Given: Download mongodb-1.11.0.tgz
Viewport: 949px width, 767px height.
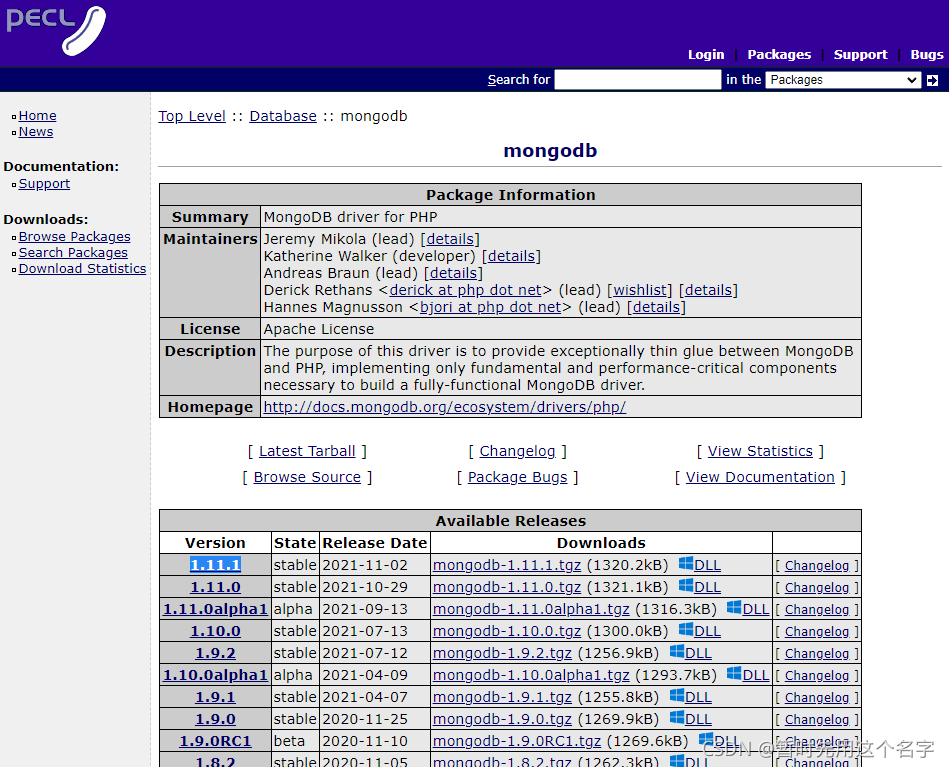Looking at the screenshot, I should [507, 587].
